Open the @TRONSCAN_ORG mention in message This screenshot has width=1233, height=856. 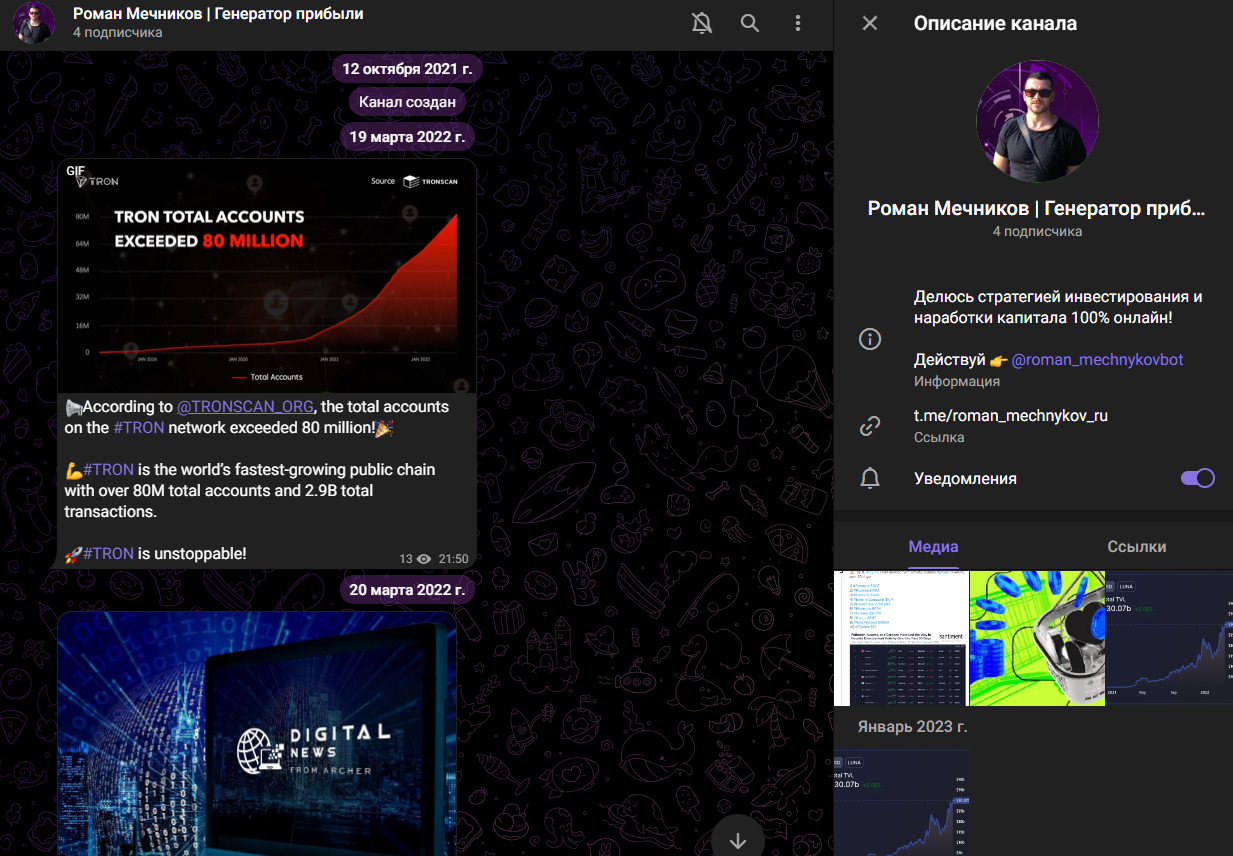coord(244,407)
